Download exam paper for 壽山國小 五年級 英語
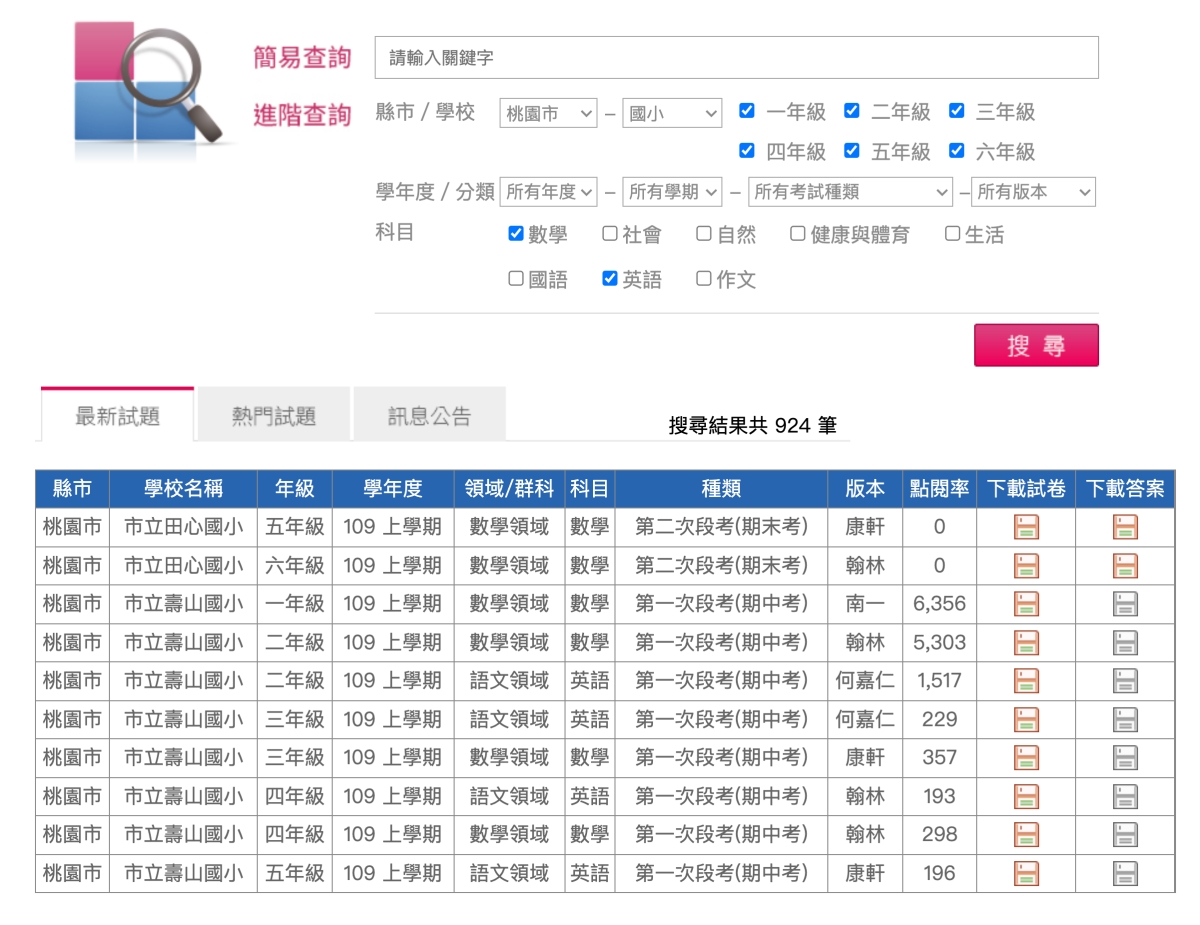The image size is (1200, 925). click(1026, 873)
